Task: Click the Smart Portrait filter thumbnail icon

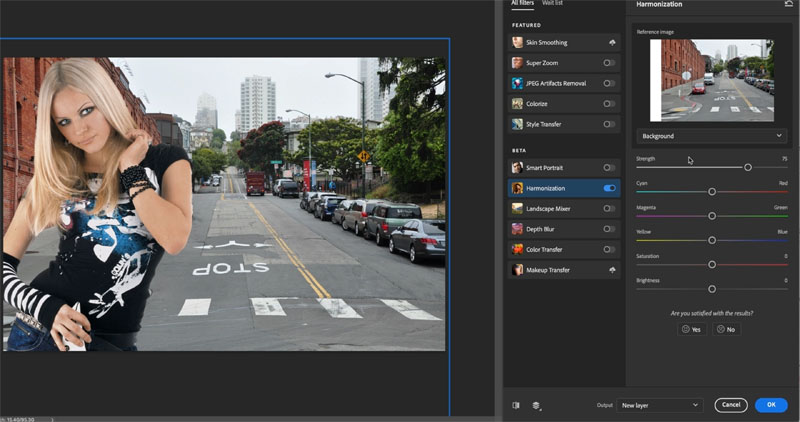Action: 517,167
